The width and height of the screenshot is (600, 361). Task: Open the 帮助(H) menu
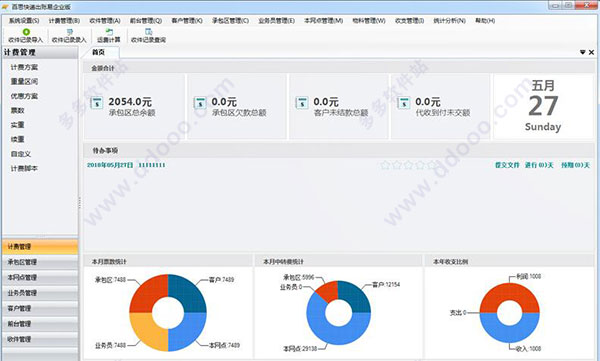tap(485, 21)
